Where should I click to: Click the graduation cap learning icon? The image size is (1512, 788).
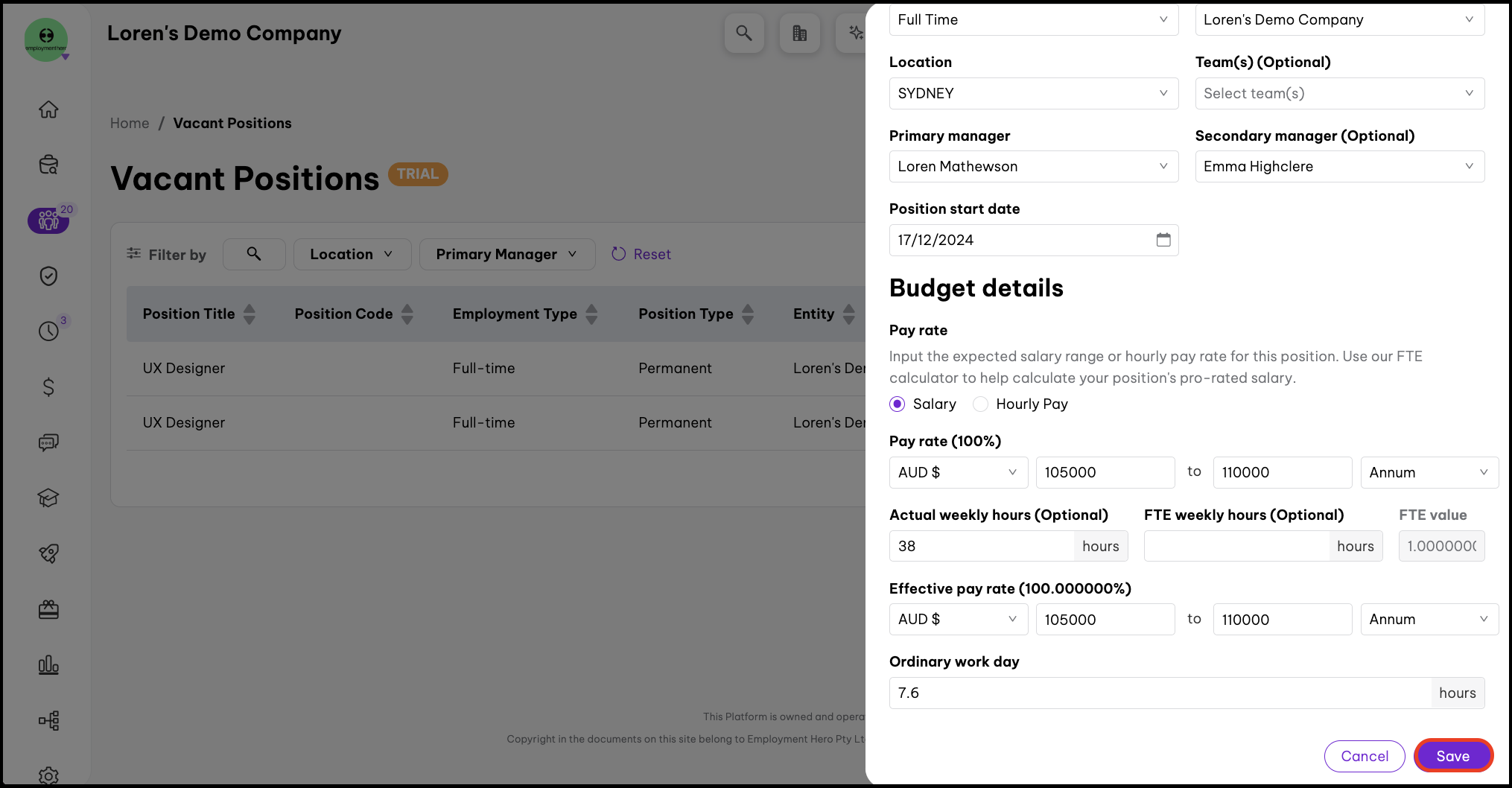click(x=48, y=498)
